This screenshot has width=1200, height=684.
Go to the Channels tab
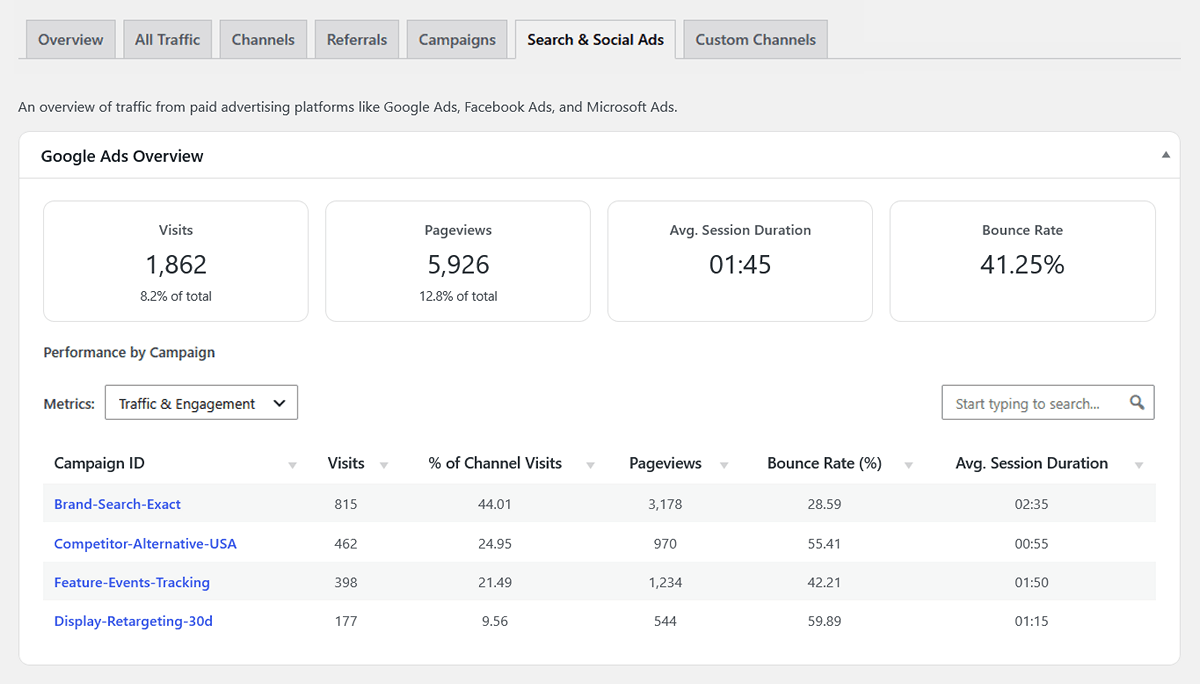tap(263, 40)
